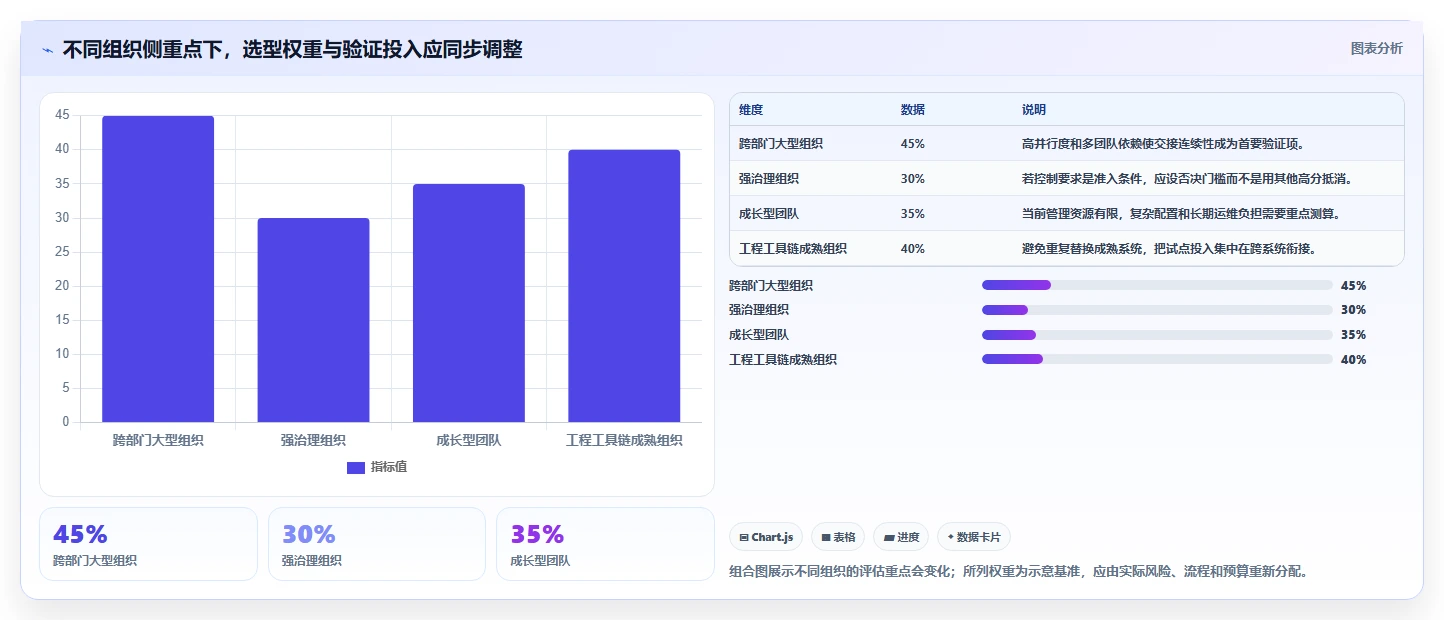
Task: Click description starting 当前管理资源有限
Action: 1180,214
